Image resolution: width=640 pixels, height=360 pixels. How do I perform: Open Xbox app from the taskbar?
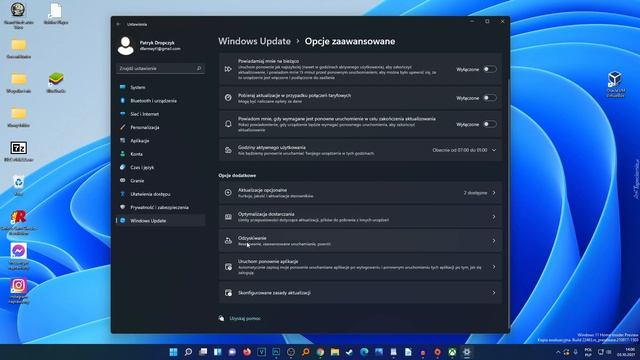[452, 352]
